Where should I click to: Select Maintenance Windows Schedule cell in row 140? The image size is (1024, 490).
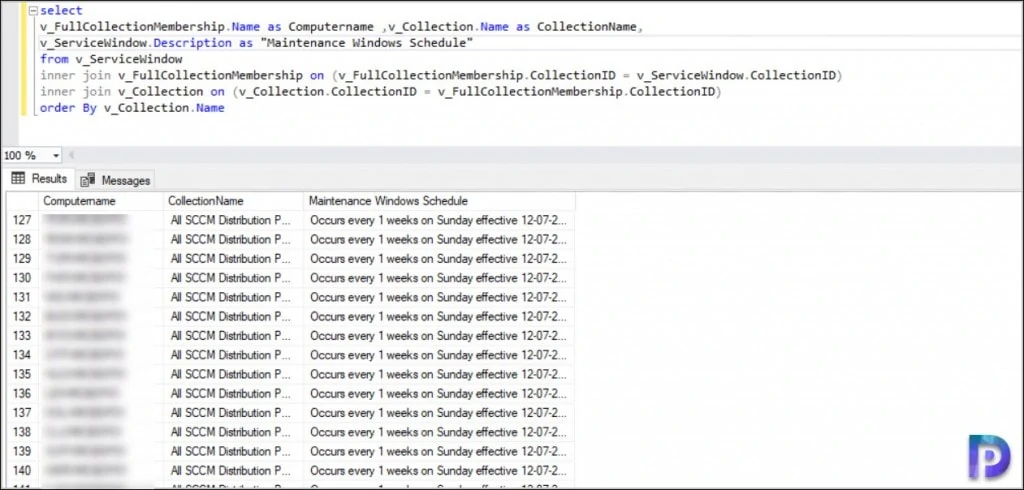click(x=440, y=470)
